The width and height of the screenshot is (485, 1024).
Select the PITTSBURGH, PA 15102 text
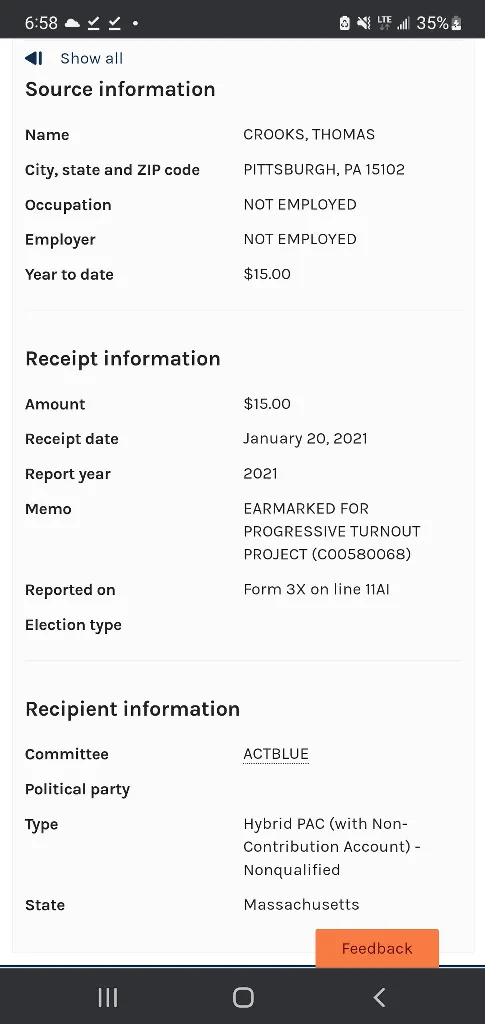324,170
